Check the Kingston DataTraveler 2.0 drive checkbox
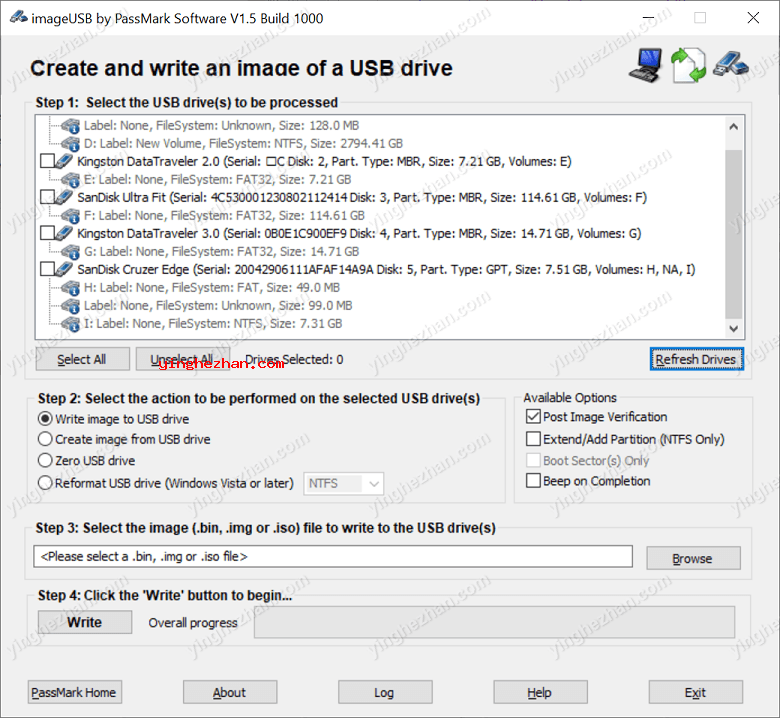The width and height of the screenshot is (780, 718). [x=47, y=161]
